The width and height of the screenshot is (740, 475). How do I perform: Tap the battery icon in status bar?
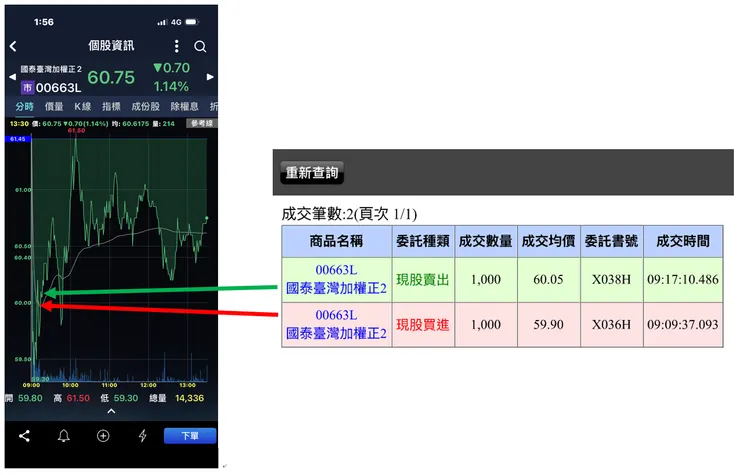coord(192,22)
